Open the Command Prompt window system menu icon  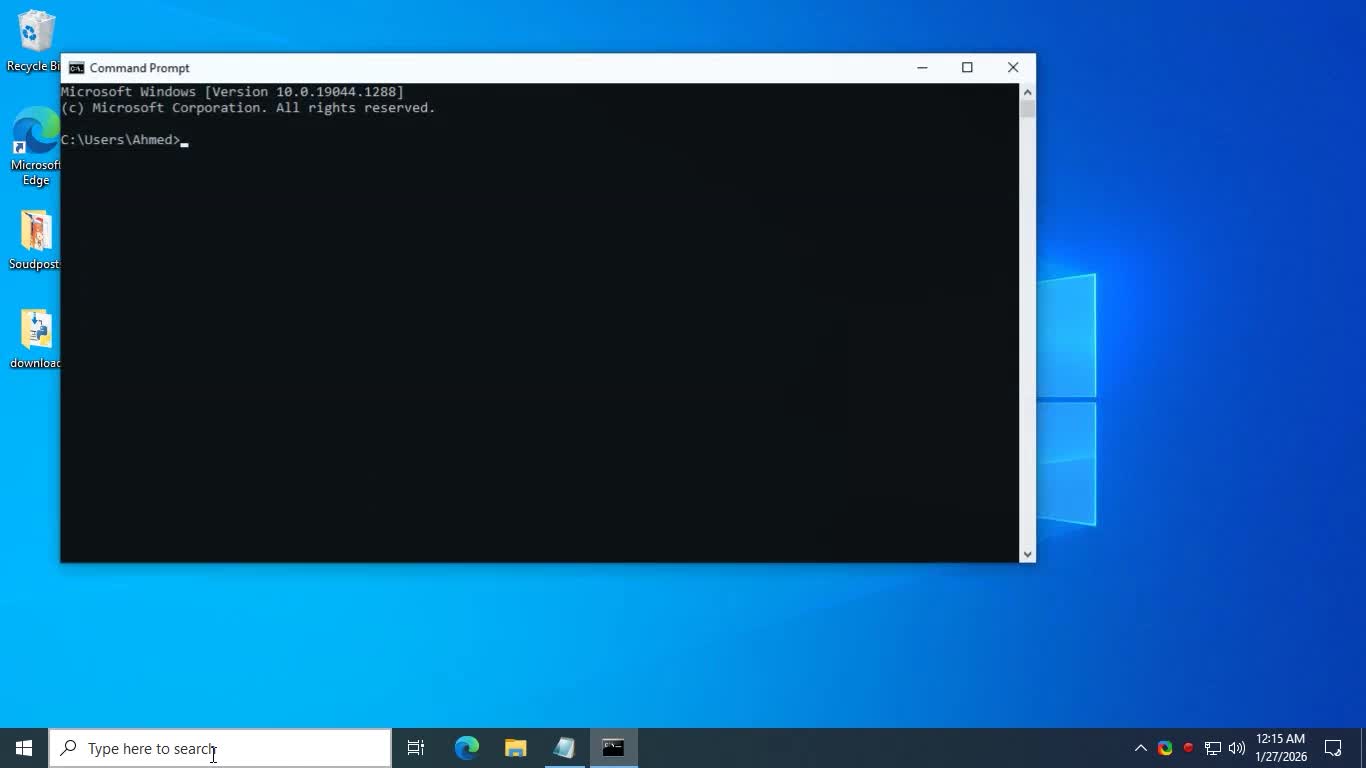click(x=76, y=68)
